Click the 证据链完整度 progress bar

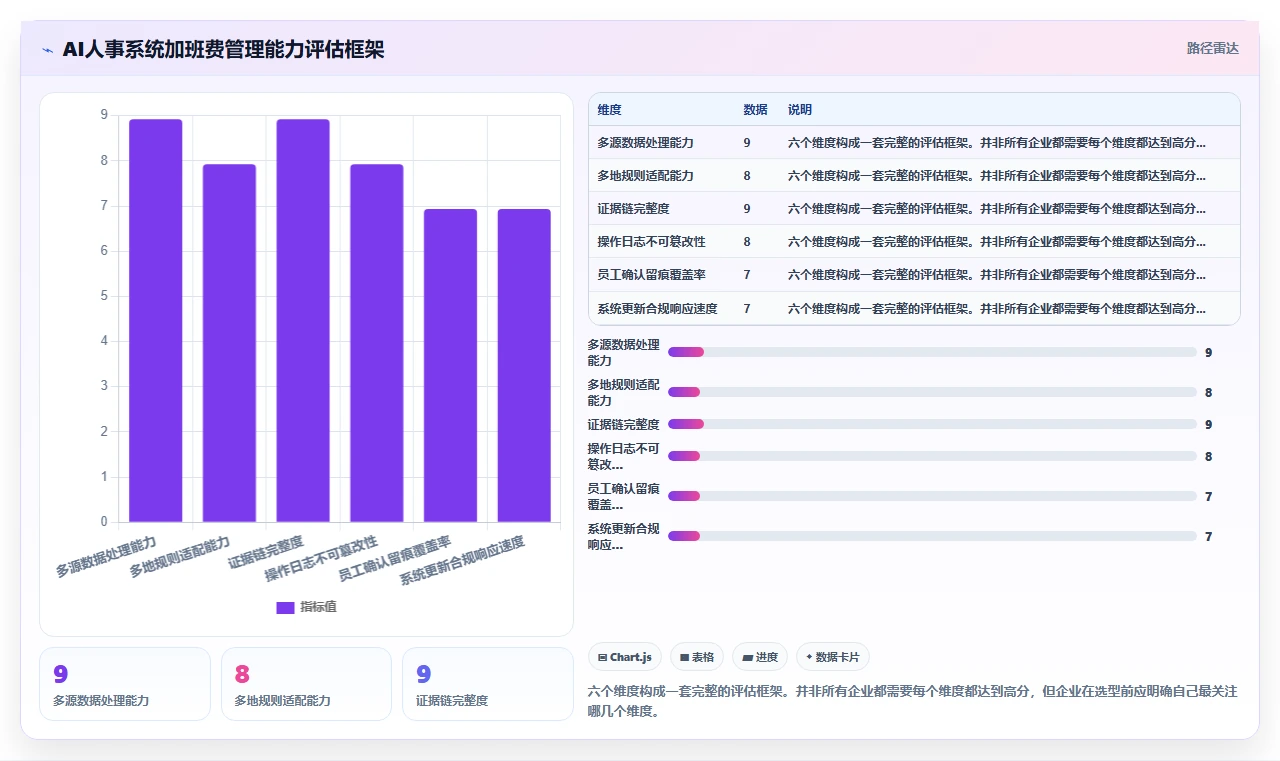[932, 424]
